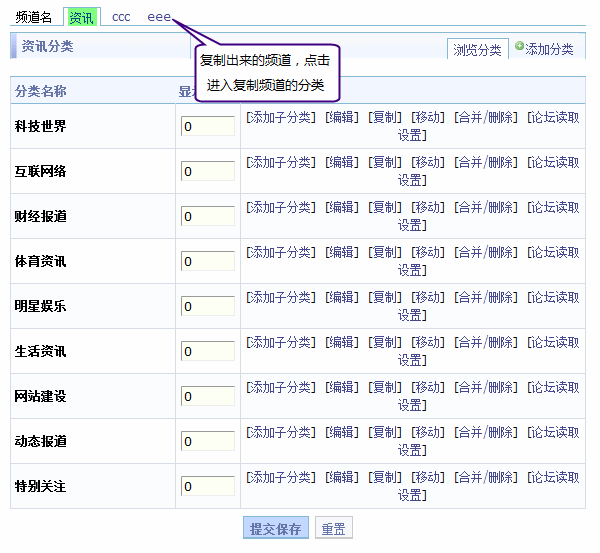The width and height of the screenshot is (600, 553).
Task: Click 合并/删除 for 特别关注
Action: tap(486, 477)
